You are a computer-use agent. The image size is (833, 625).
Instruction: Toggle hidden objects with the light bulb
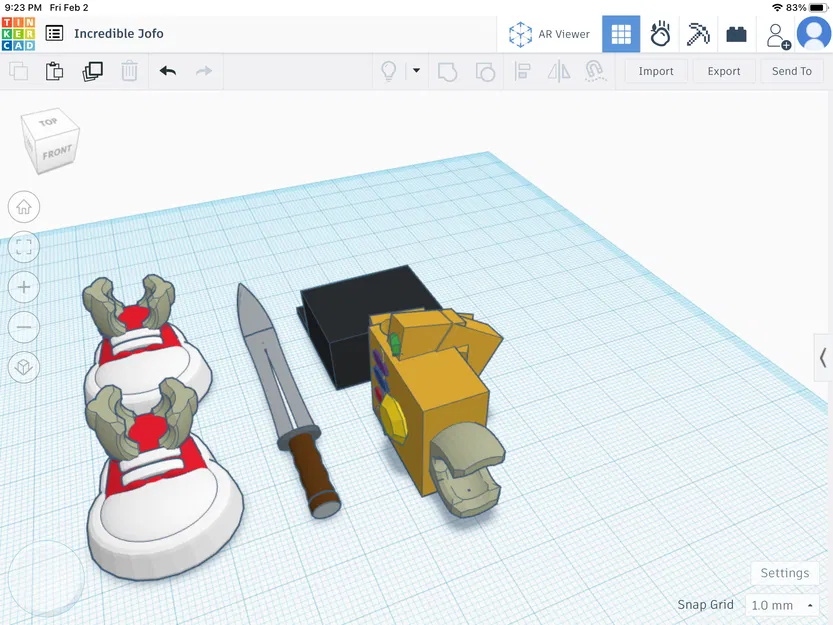point(390,71)
